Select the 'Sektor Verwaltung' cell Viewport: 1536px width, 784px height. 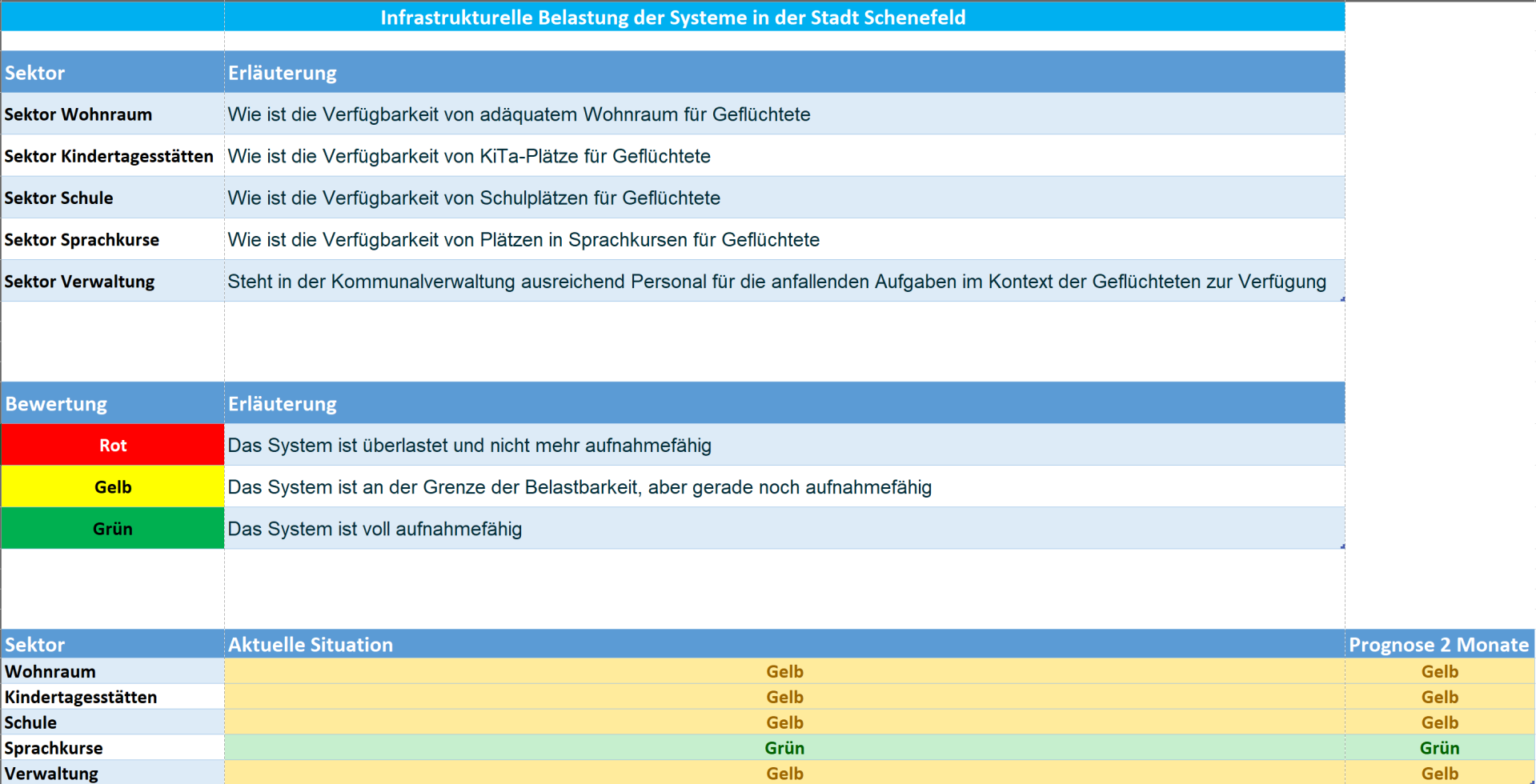(x=113, y=281)
